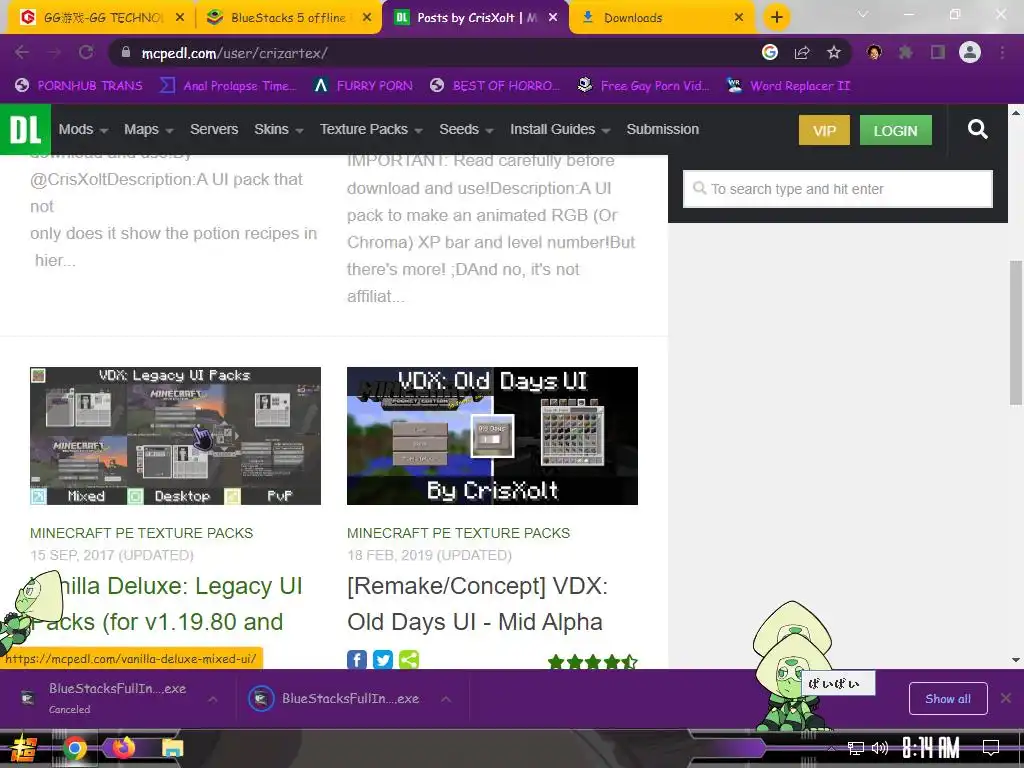Image resolution: width=1024 pixels, height=768 pixels.
Task: Click the page vertical scrollbar thumb
Action: coord(1016,333)
